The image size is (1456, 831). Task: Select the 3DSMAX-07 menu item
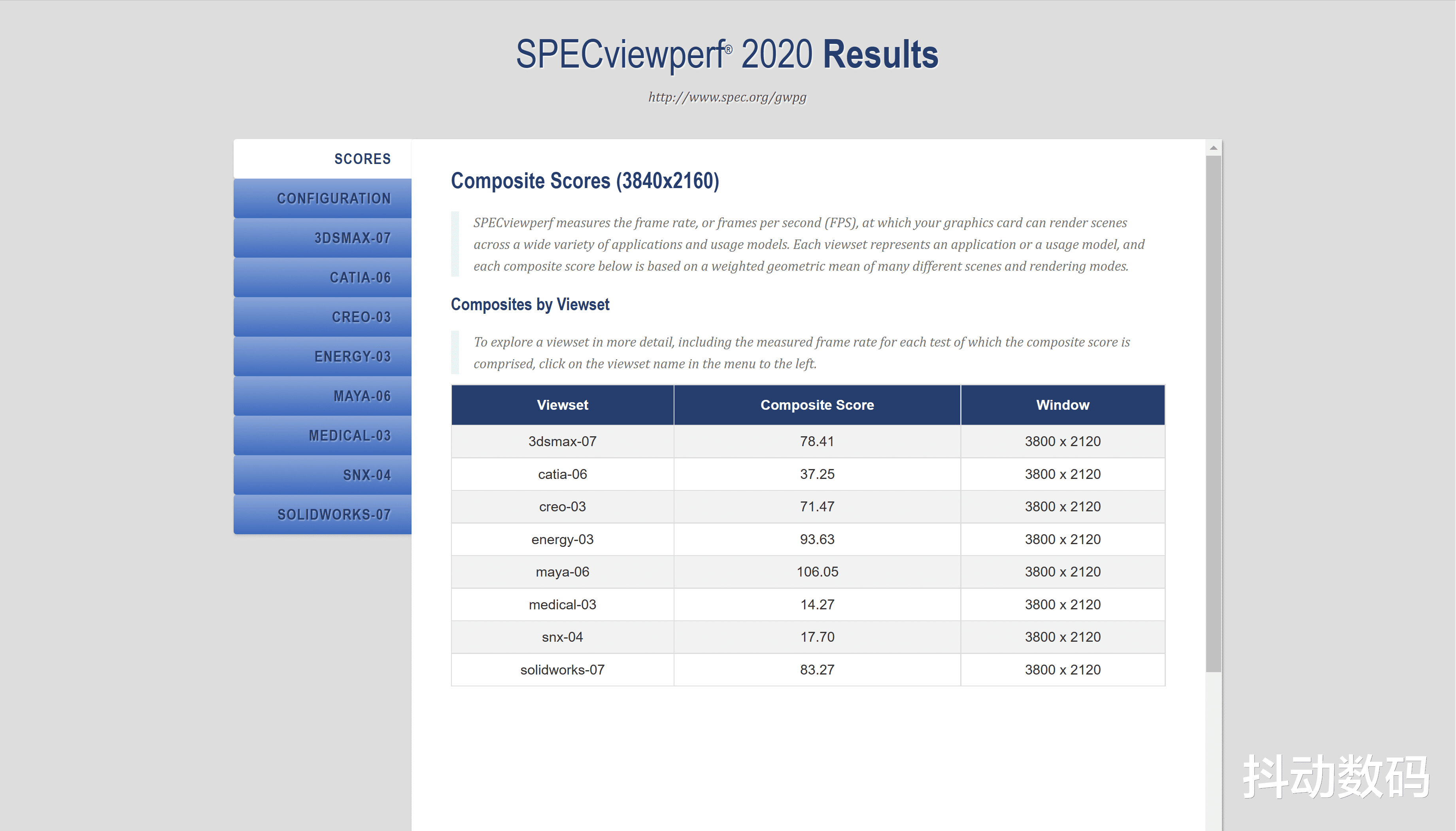(322, 238)
